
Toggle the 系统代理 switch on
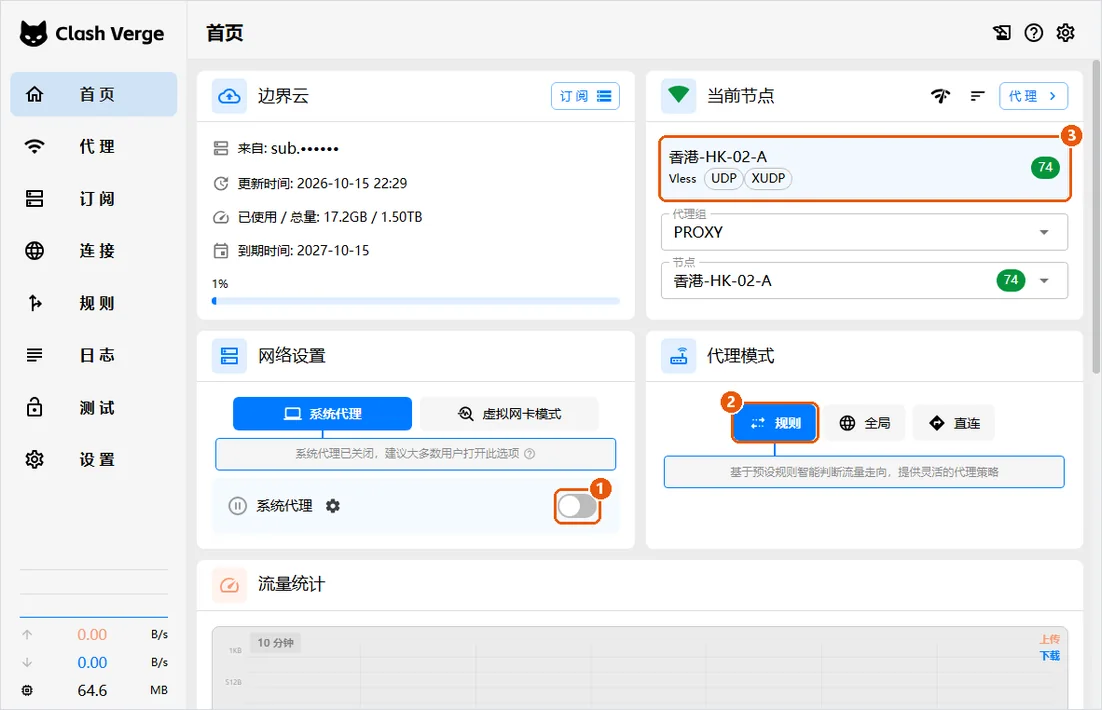click(578, 506)
